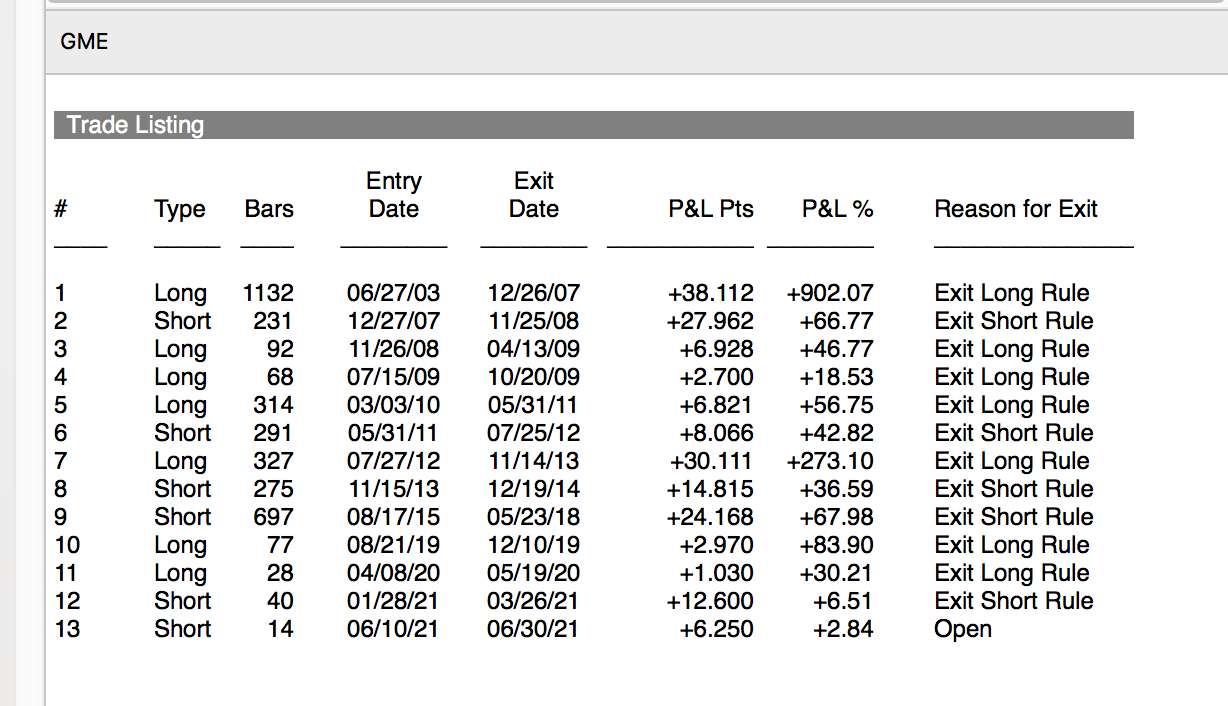Click the +902.07 P&L percent value

pos(830,293)
